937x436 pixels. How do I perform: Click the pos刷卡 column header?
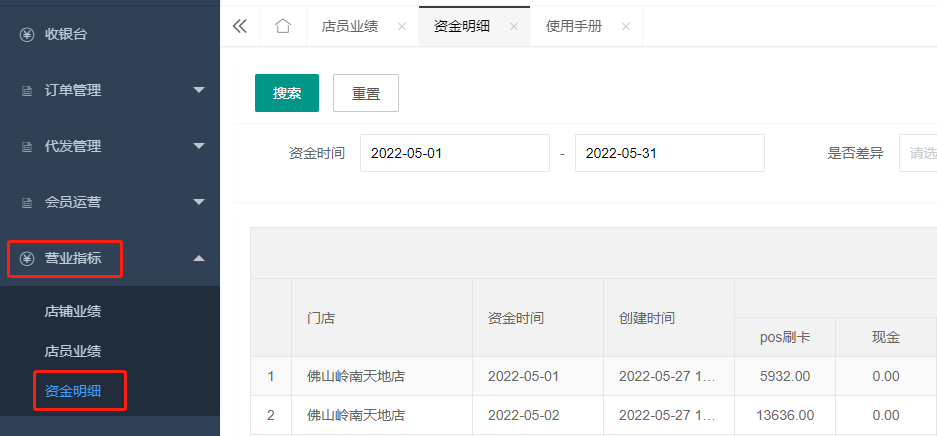[785, 337]
